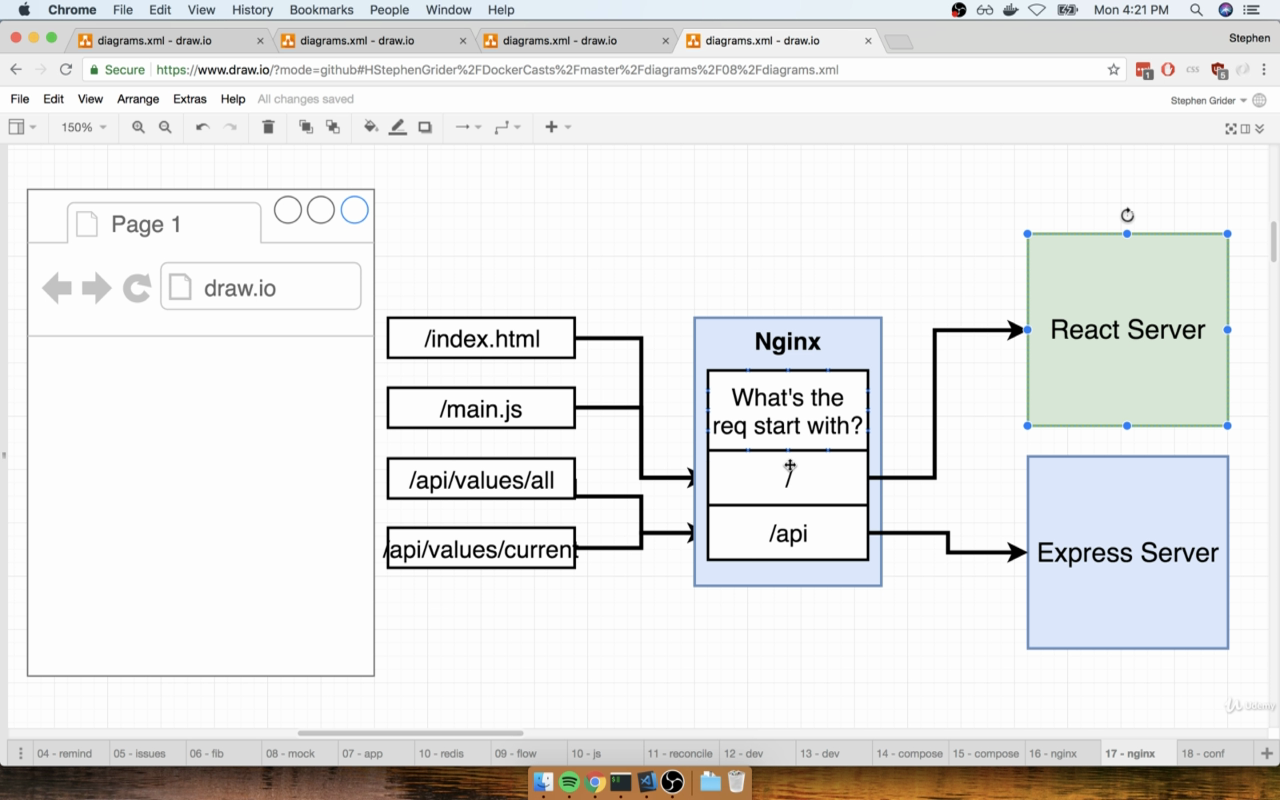1280x800 pixels.
Task: Switch to the first diagrams.xml browser tab
Action: click(x=170, y=41)
